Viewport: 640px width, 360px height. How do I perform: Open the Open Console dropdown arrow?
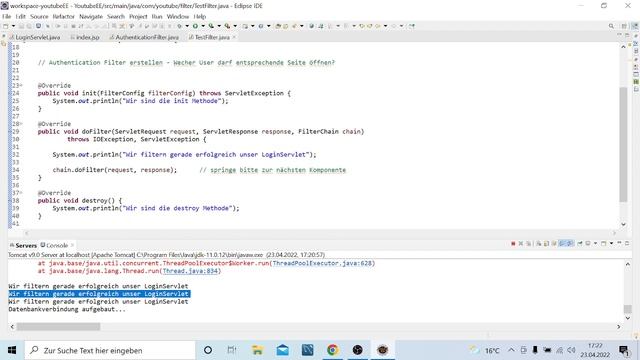(611, 244)
